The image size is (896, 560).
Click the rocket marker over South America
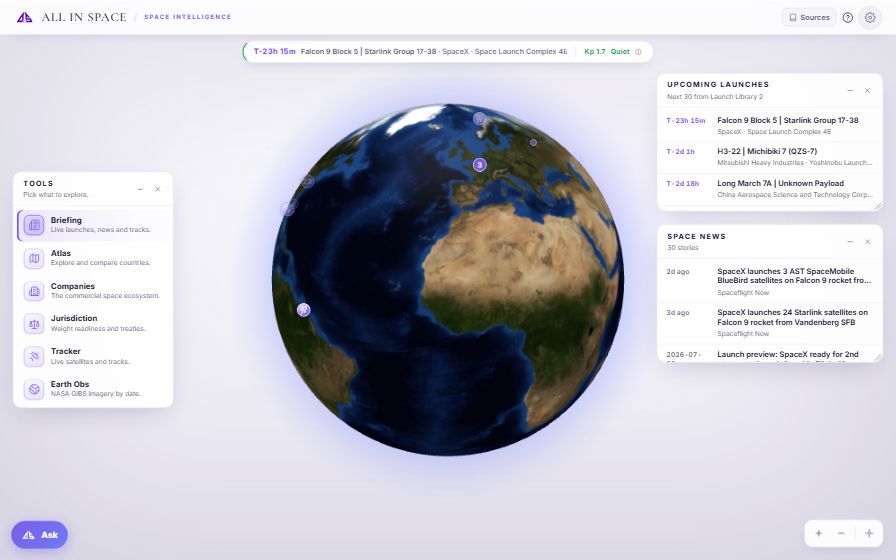click(x=303, y=310)
